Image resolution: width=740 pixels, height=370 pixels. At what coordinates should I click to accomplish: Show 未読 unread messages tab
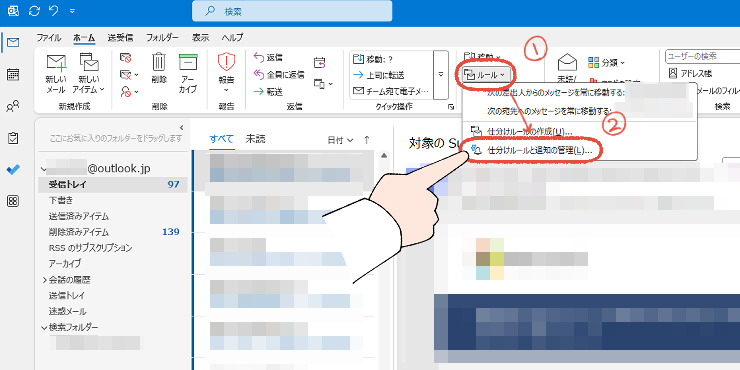click(x=255, y=139)
